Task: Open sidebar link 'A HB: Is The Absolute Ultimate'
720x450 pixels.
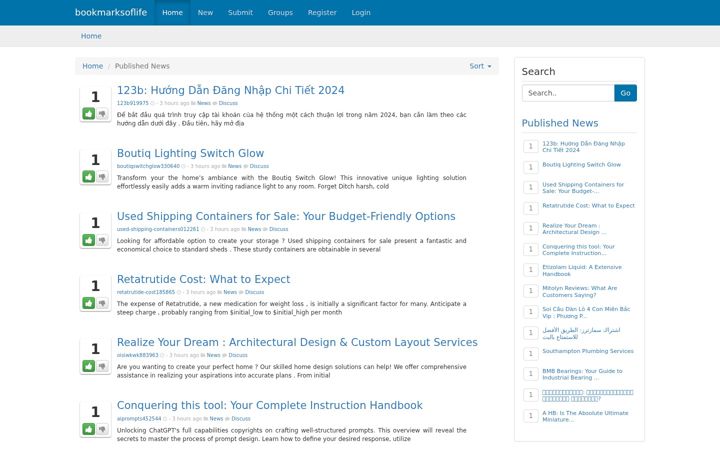Action: [x=585, y=416]
